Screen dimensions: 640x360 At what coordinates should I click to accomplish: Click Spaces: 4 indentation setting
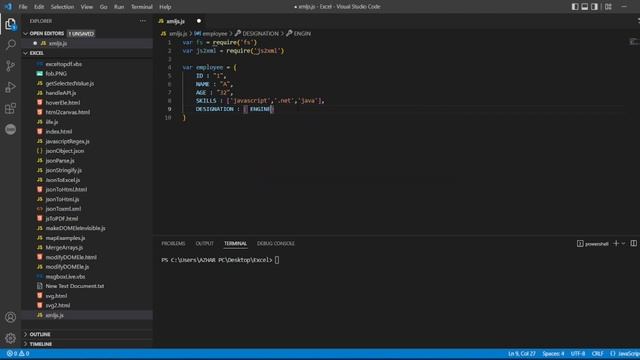(553, 353)
